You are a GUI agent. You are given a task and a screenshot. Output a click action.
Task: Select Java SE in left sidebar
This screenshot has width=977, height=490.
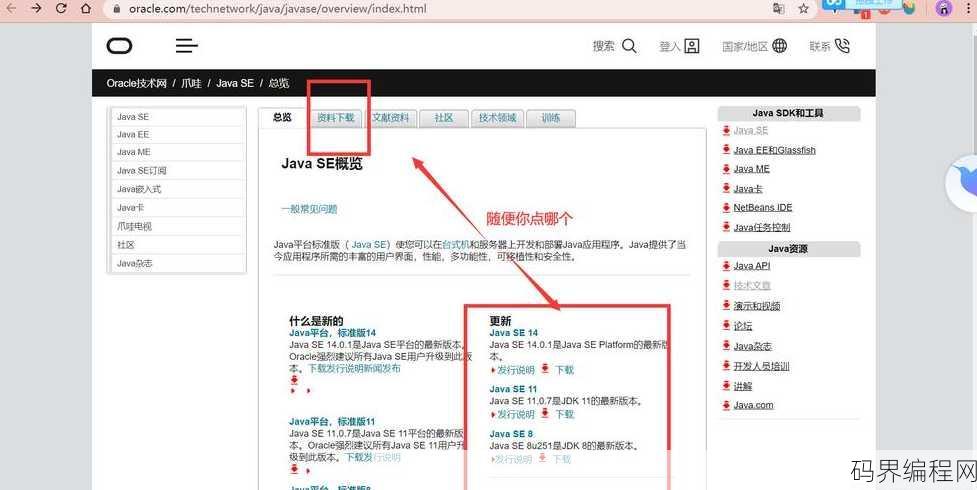click(178, 117)
